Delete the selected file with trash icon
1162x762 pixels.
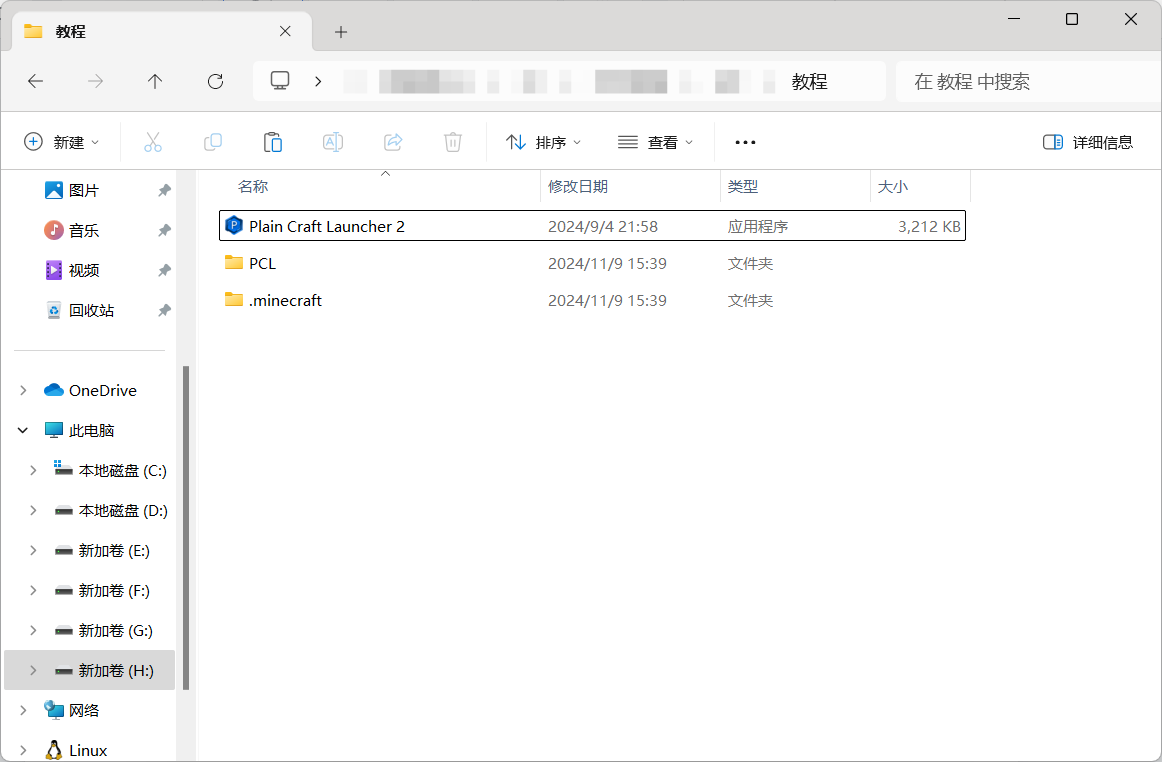point(452,142)
